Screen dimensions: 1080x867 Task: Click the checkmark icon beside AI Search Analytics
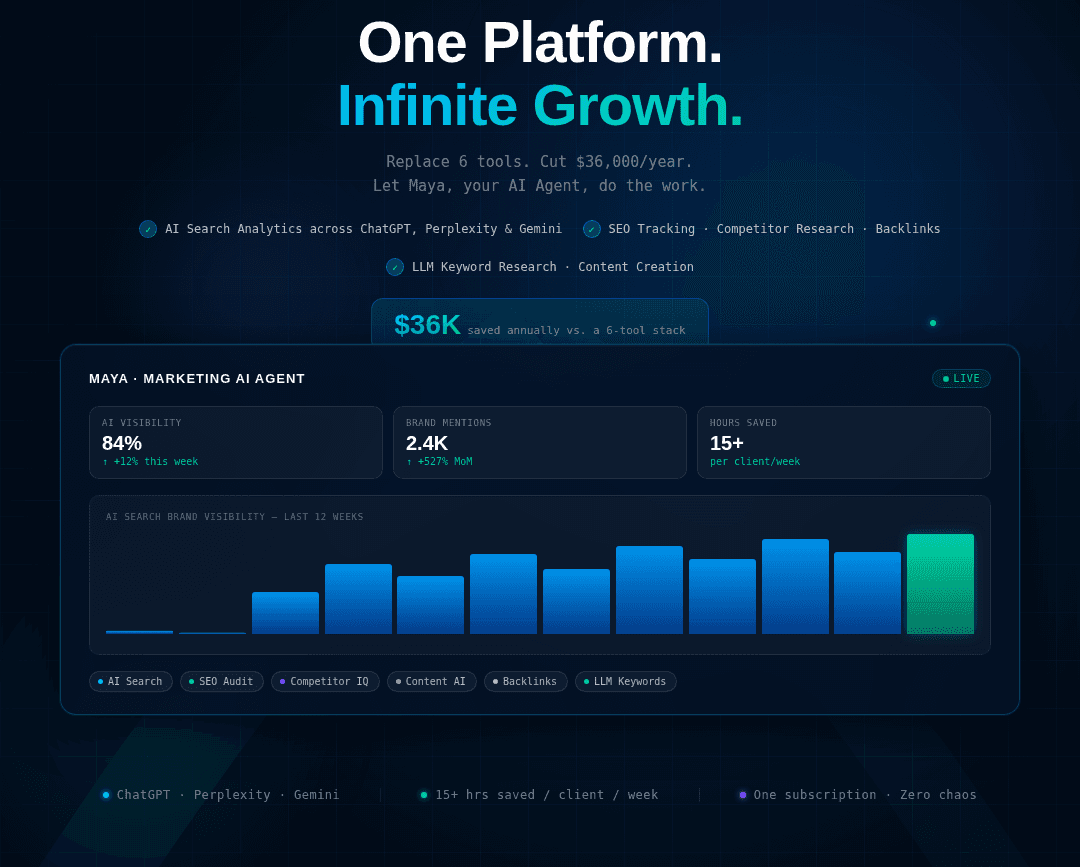(x=148, y=229)
